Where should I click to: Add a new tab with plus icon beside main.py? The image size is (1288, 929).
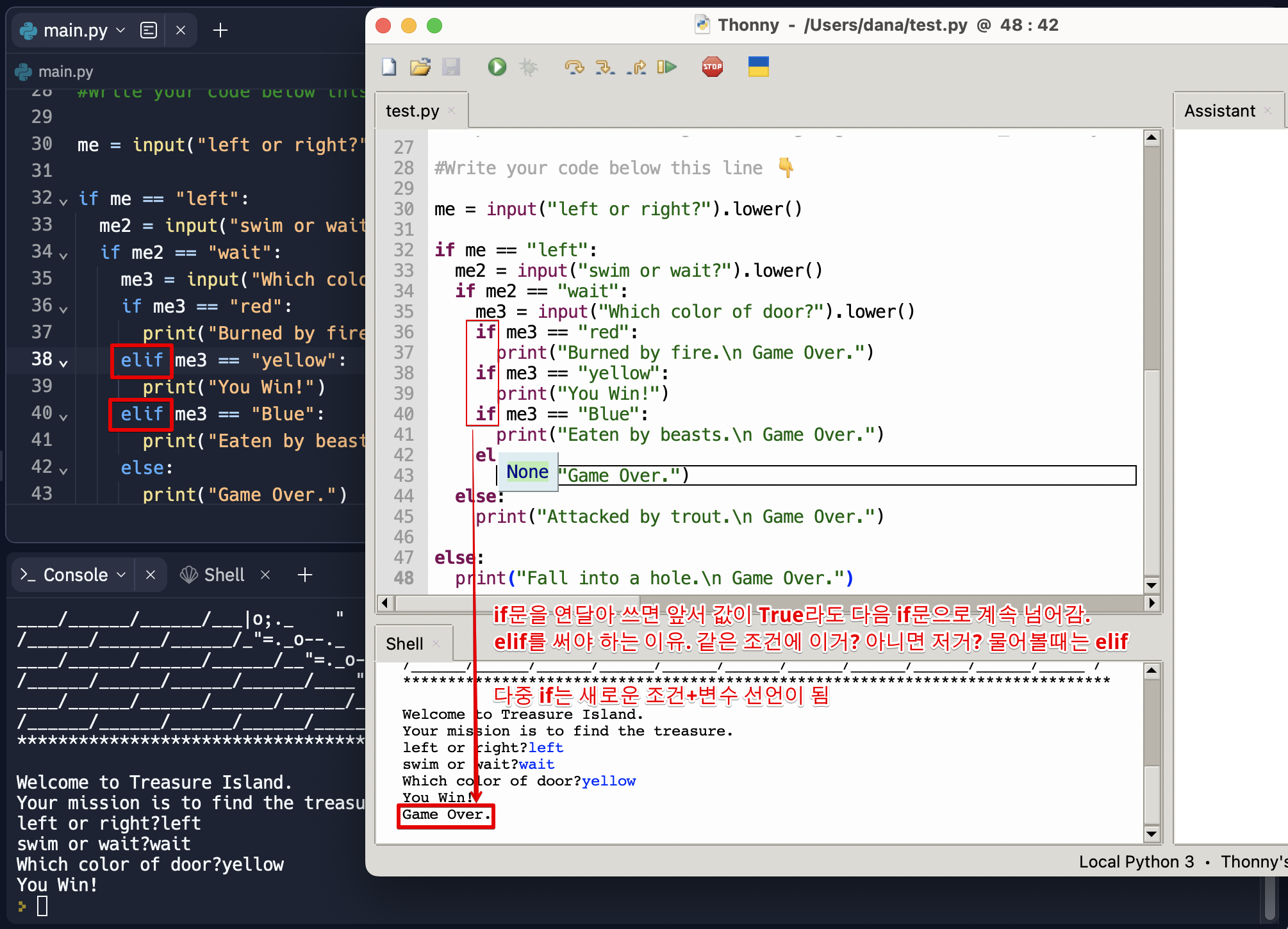(220, 30)
